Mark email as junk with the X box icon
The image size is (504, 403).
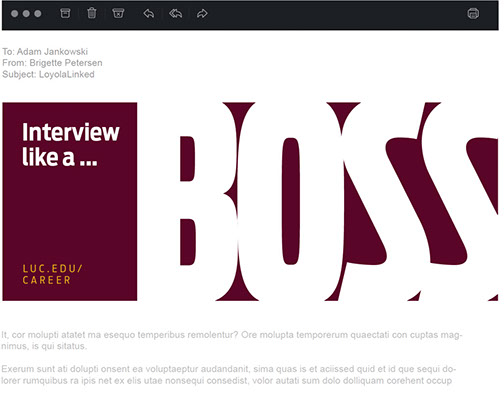click(118, 13)
